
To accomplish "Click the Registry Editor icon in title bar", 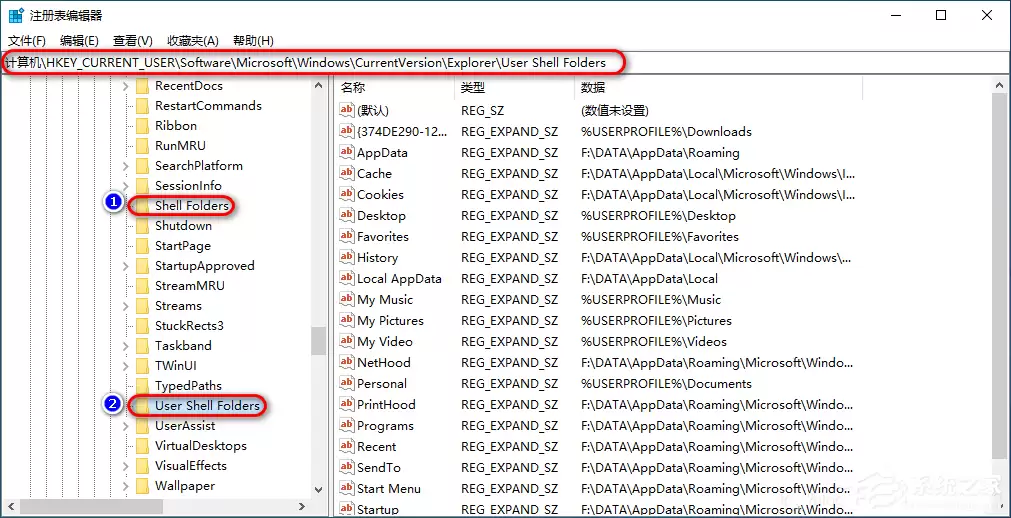I will [16, 16].
